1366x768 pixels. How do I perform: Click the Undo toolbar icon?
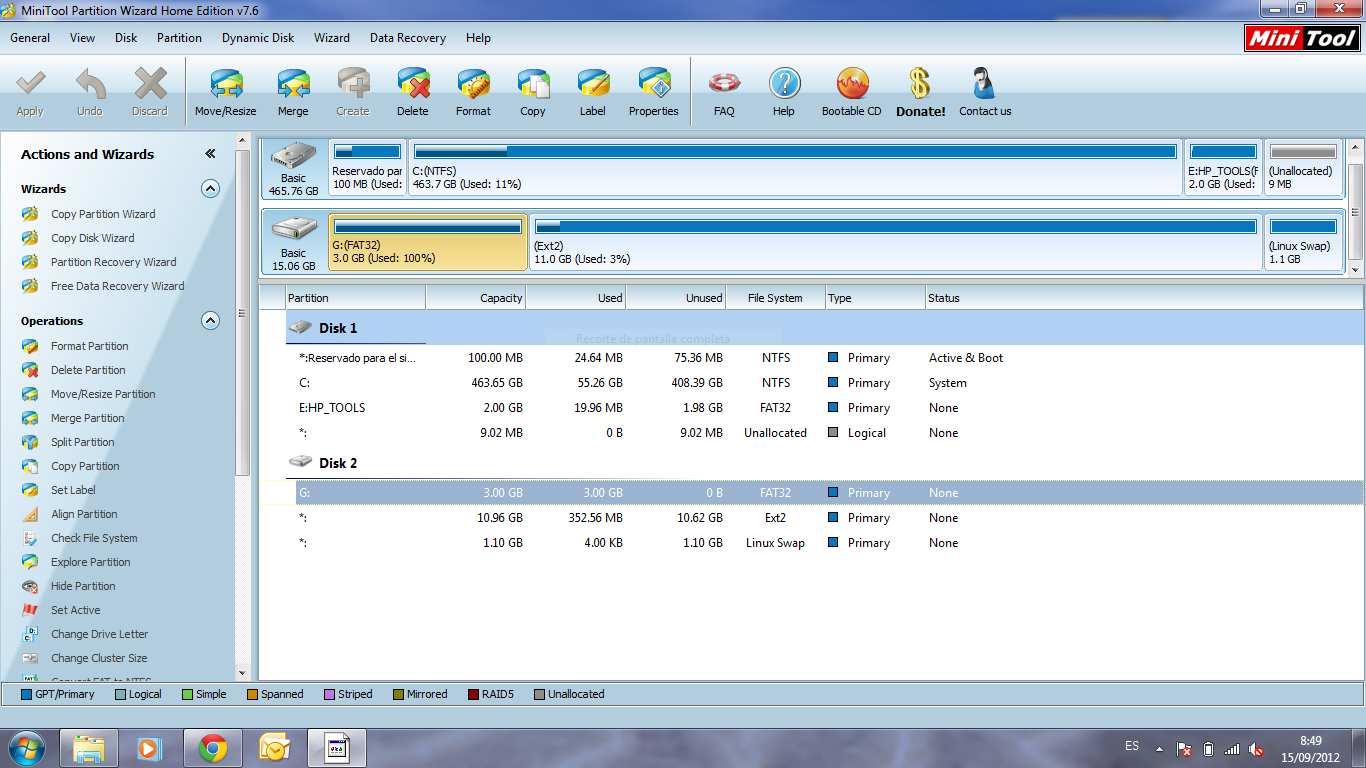[90, 84]
